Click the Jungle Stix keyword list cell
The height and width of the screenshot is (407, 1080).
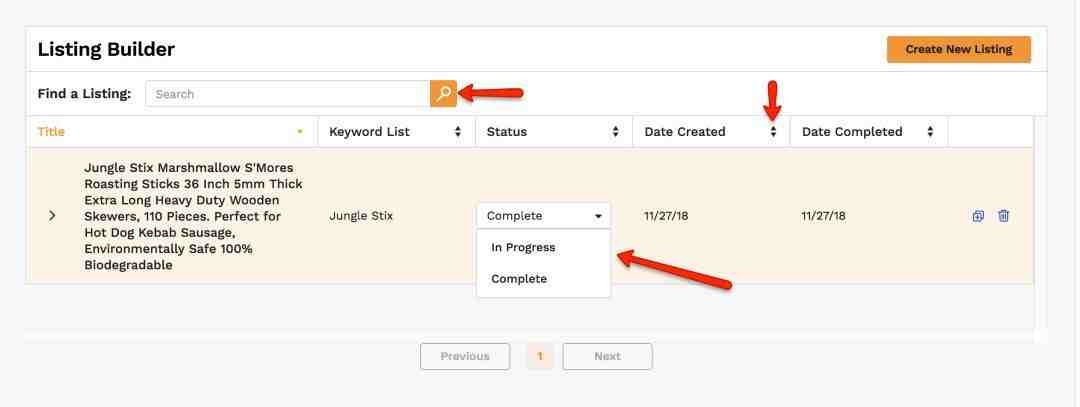(x=361, y=216)
